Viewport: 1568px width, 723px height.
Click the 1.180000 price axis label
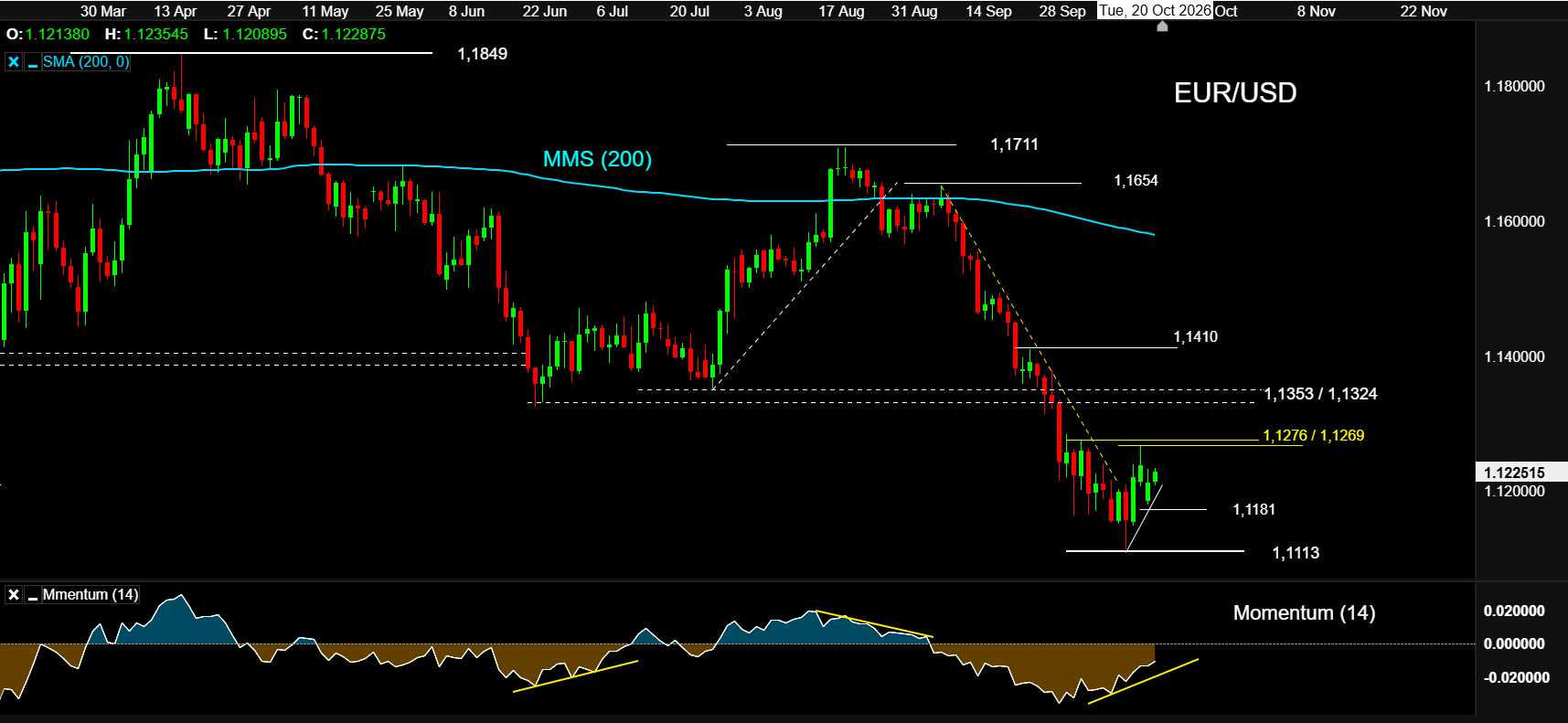tap(1514, 87)
